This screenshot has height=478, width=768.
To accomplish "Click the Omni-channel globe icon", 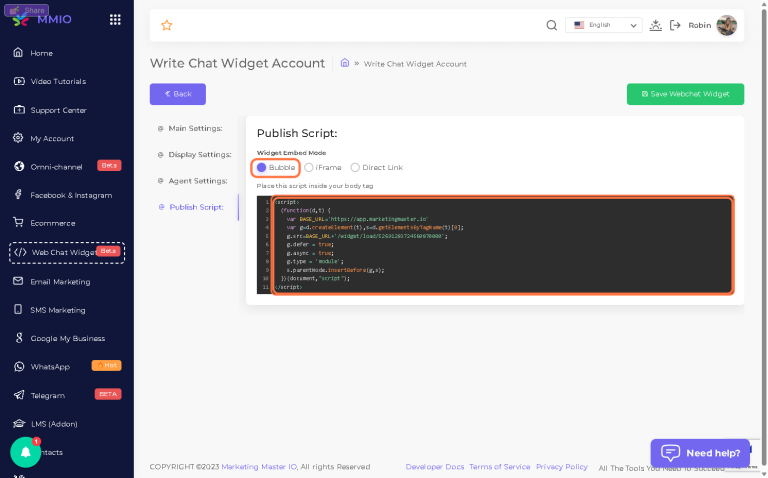I will 19,167.
